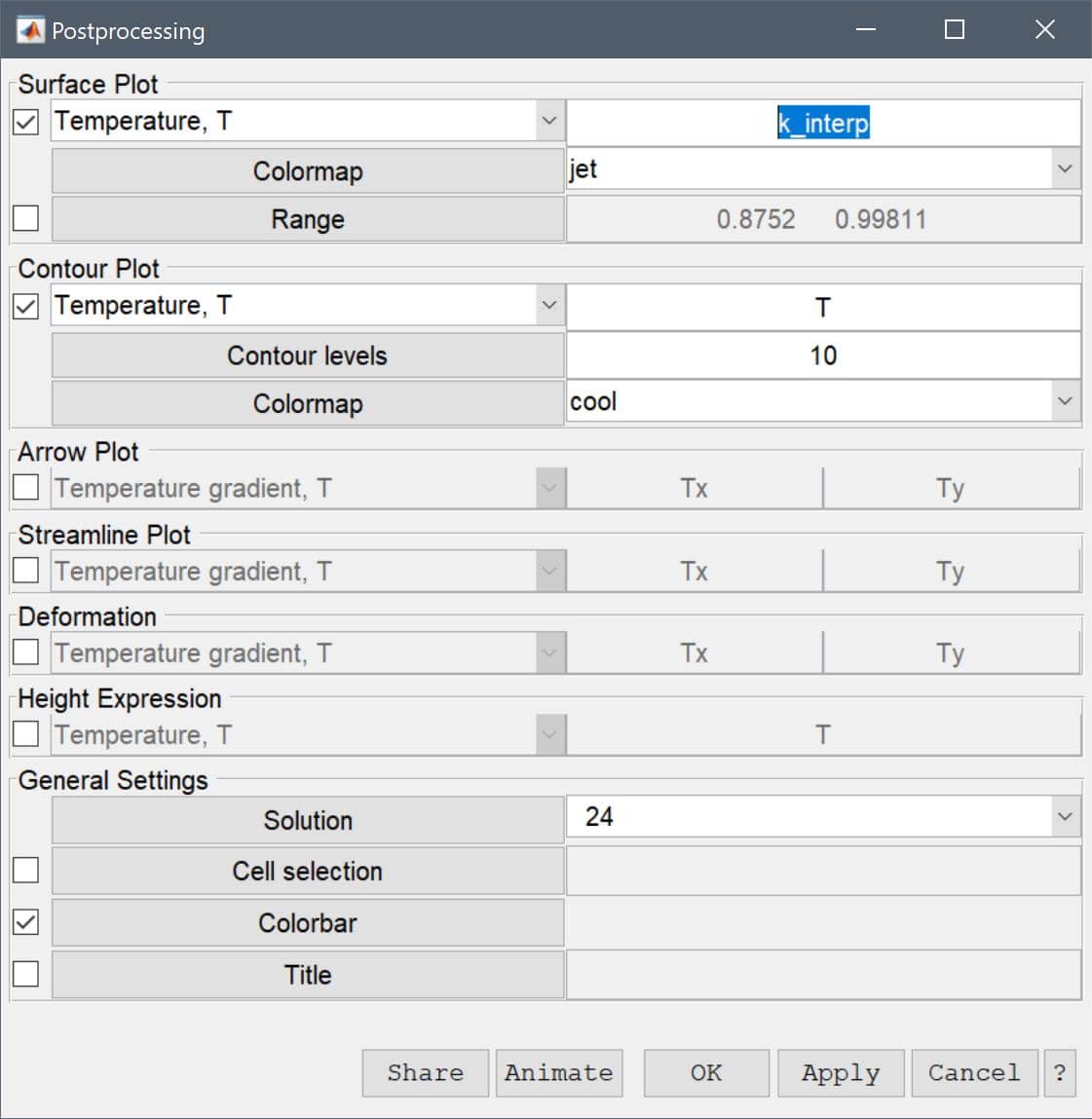Open the surface plot jet colormap dropdown
The width and height of the screenshot is (1092, 1119).
(824, 169)
